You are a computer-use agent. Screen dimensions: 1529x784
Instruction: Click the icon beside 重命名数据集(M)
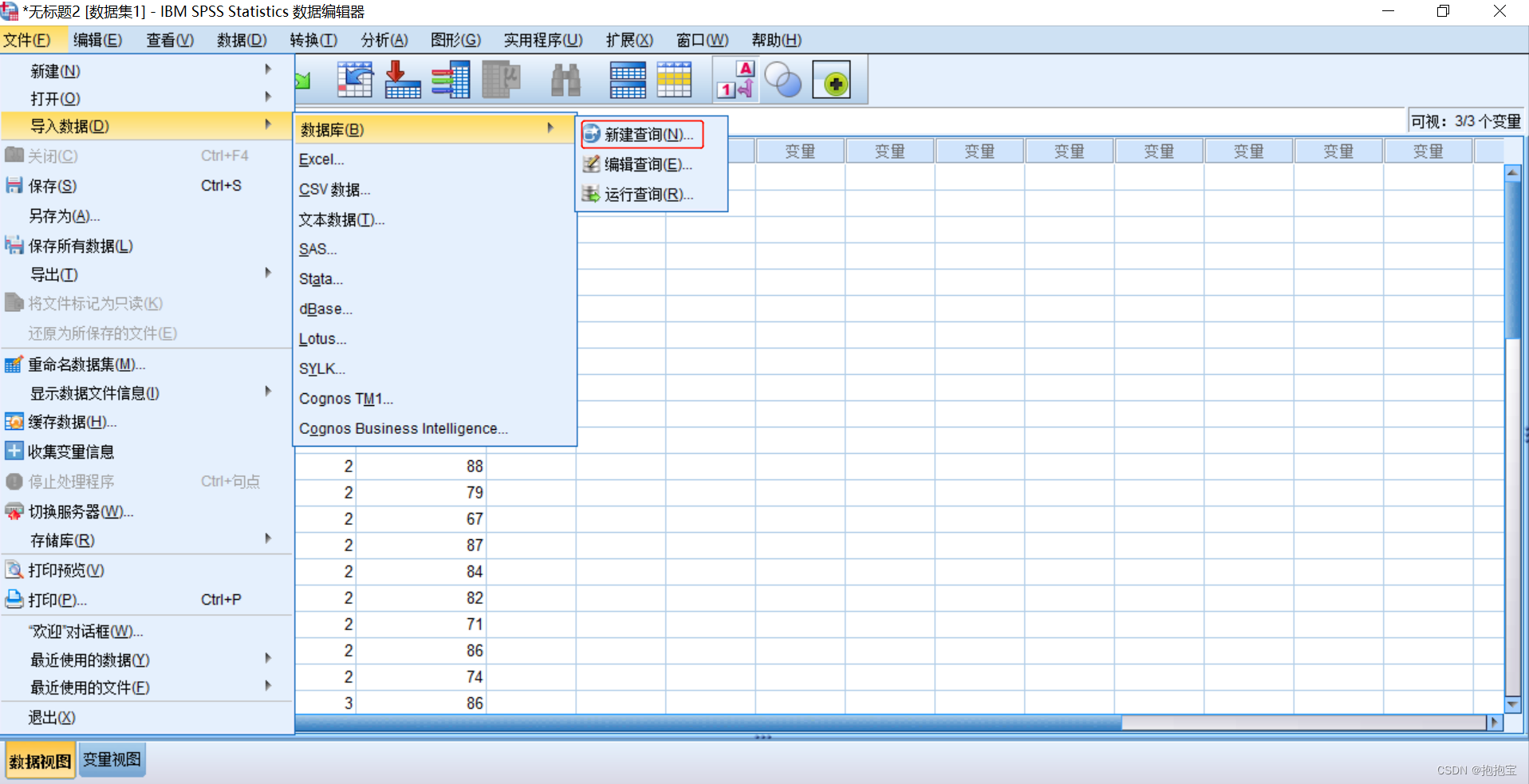(14, 364)
